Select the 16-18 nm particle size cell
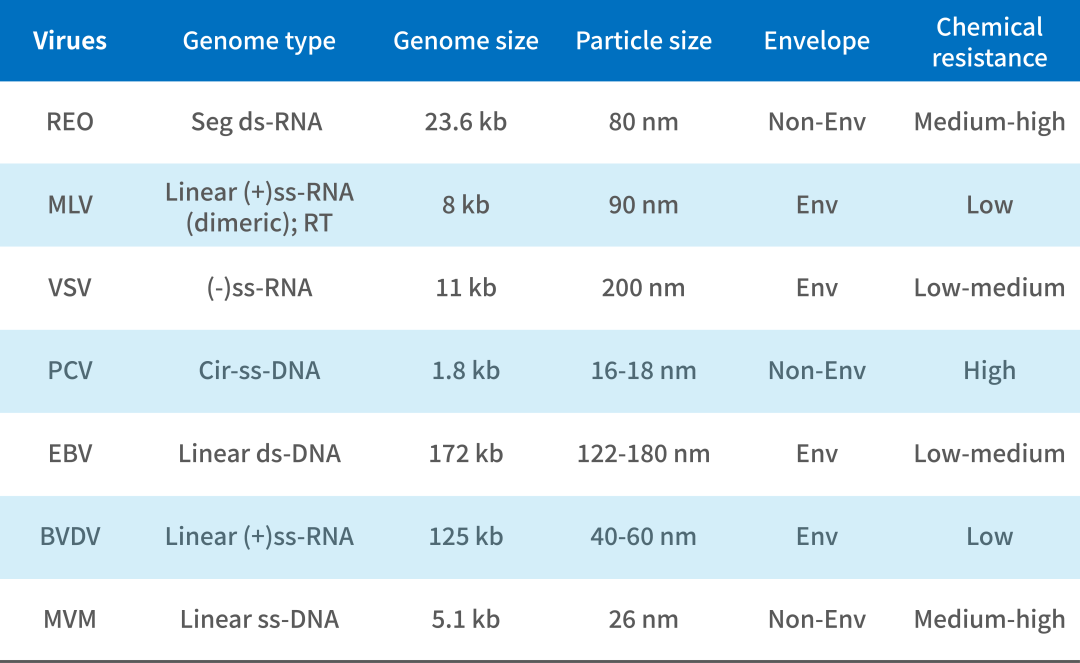Screen dimensions: 1080x663 point(644,371)
